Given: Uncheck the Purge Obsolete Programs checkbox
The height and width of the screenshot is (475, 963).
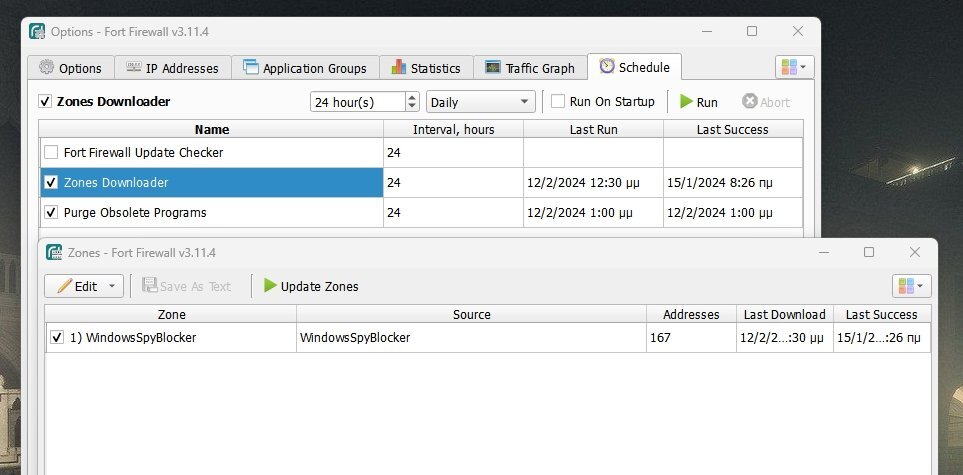Looking at the screenshot, I should pyautogui.click(x=52, y=213).
